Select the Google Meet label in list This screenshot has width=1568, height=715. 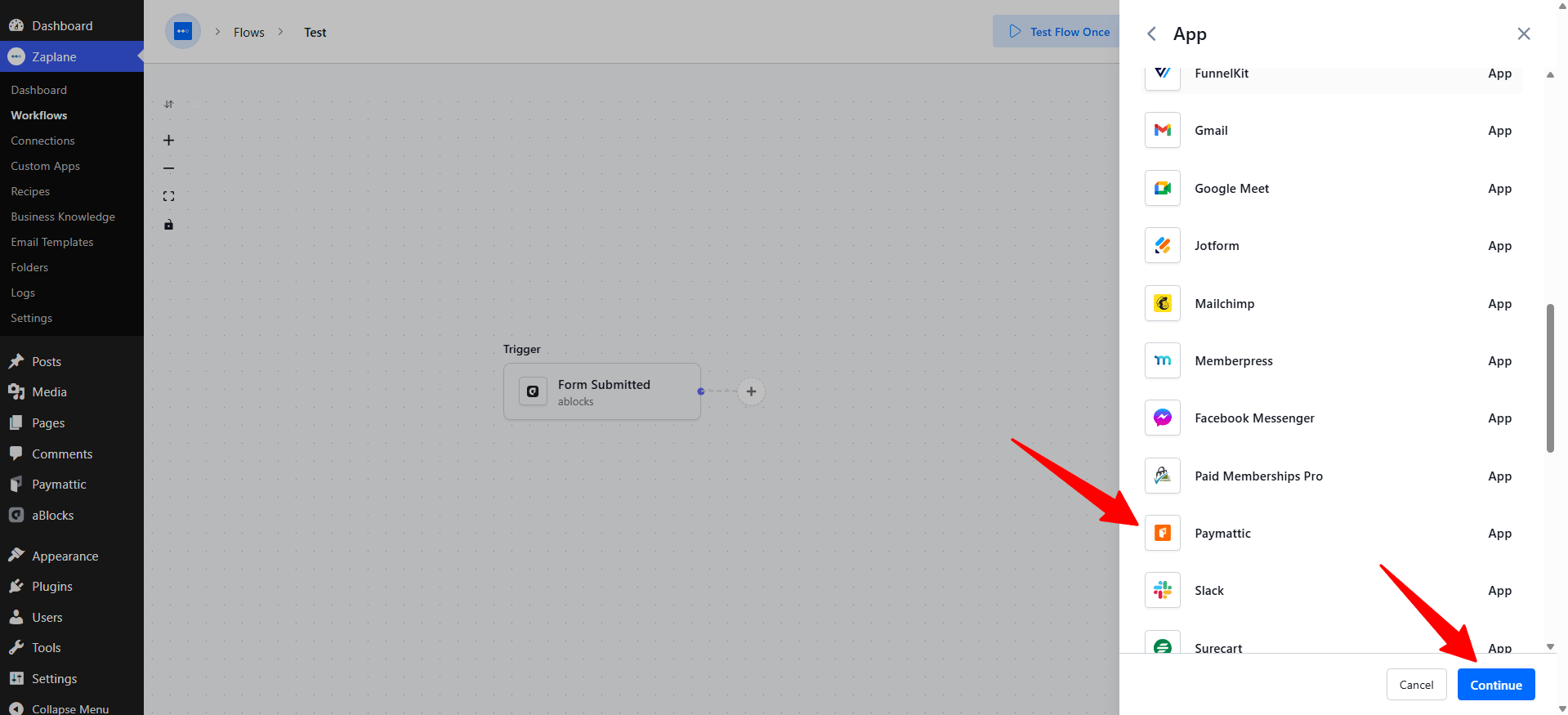coord(1231,189)
